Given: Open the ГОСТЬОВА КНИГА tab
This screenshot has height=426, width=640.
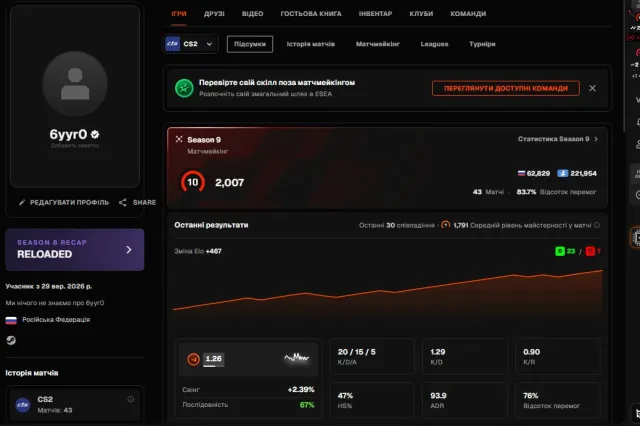Looking at the screenshot, I should click(311, 13).
